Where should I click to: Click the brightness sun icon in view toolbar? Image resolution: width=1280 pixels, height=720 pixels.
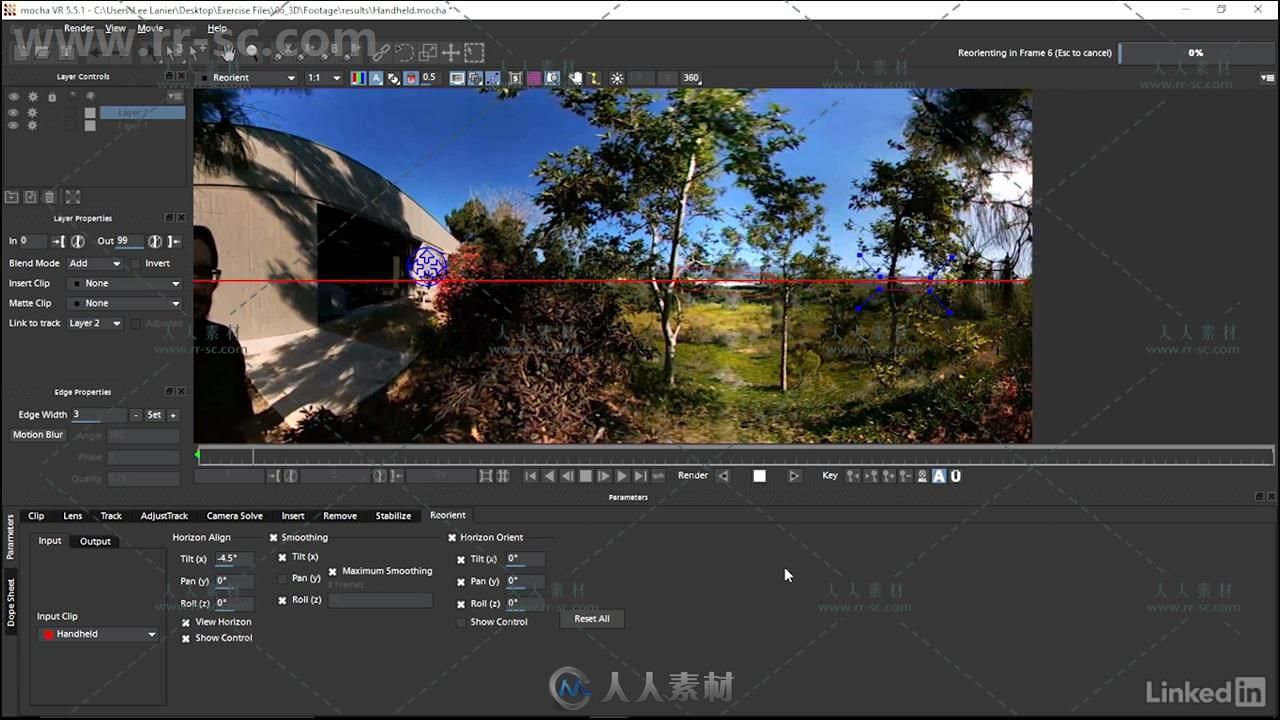click(617, 78)
